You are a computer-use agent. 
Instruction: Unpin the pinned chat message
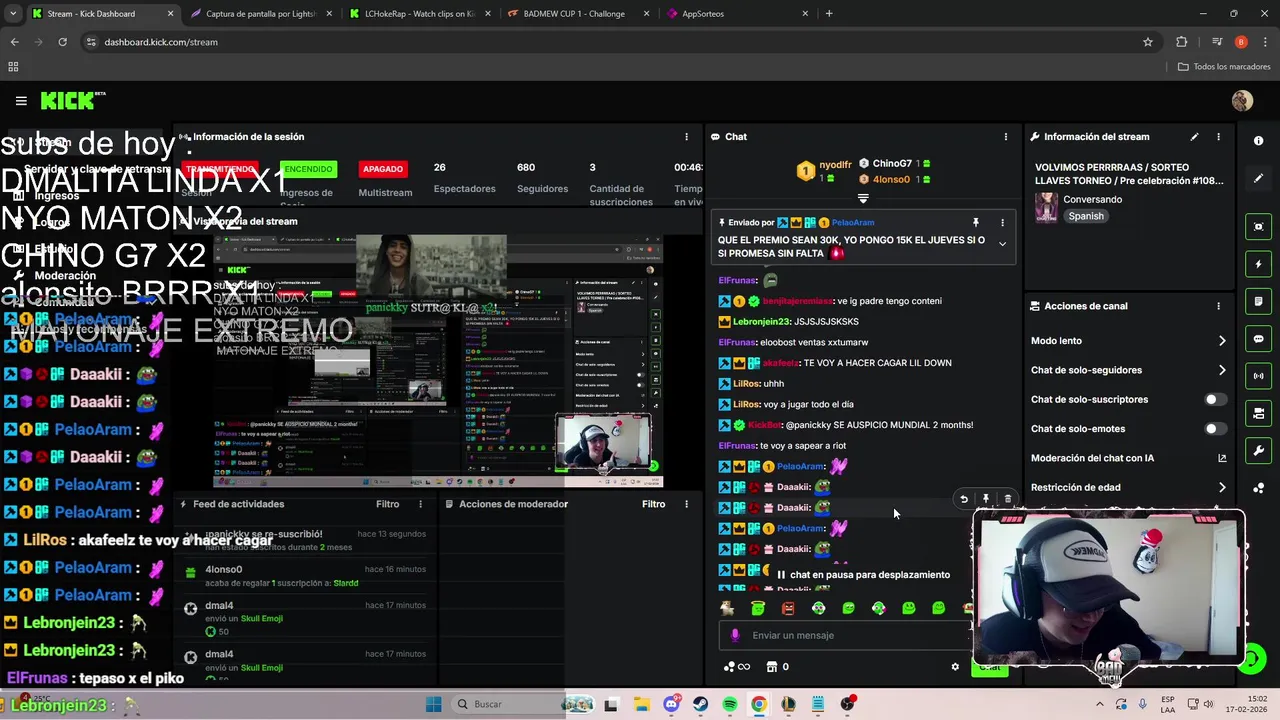(976, 222)
